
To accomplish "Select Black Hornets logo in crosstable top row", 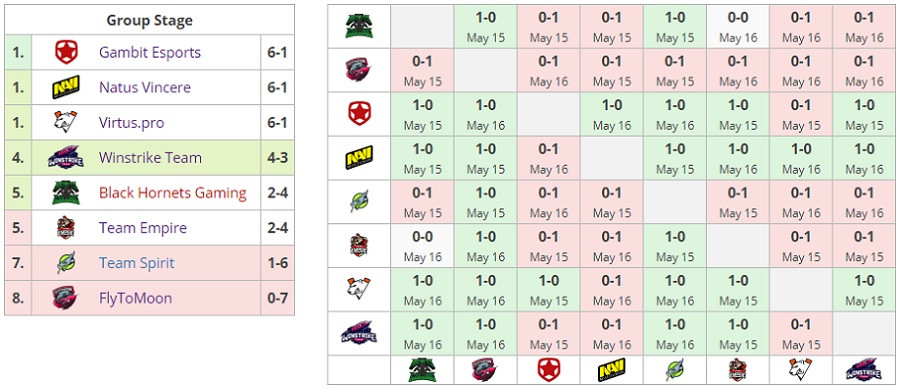I will point(359,26).
